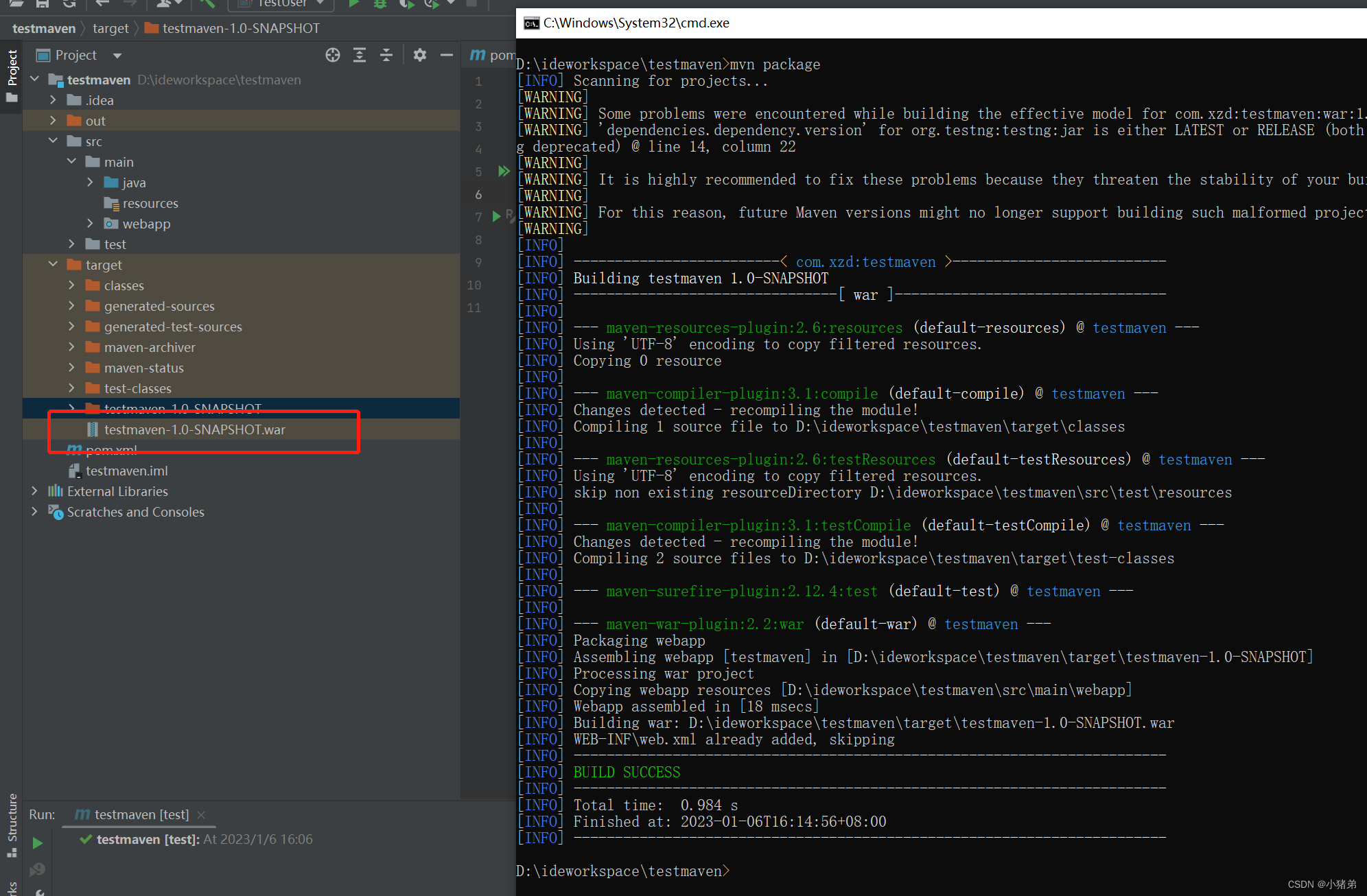Open the Project view dropdown
Viewport: 1367px width, 896px height.
pos(117,56)
